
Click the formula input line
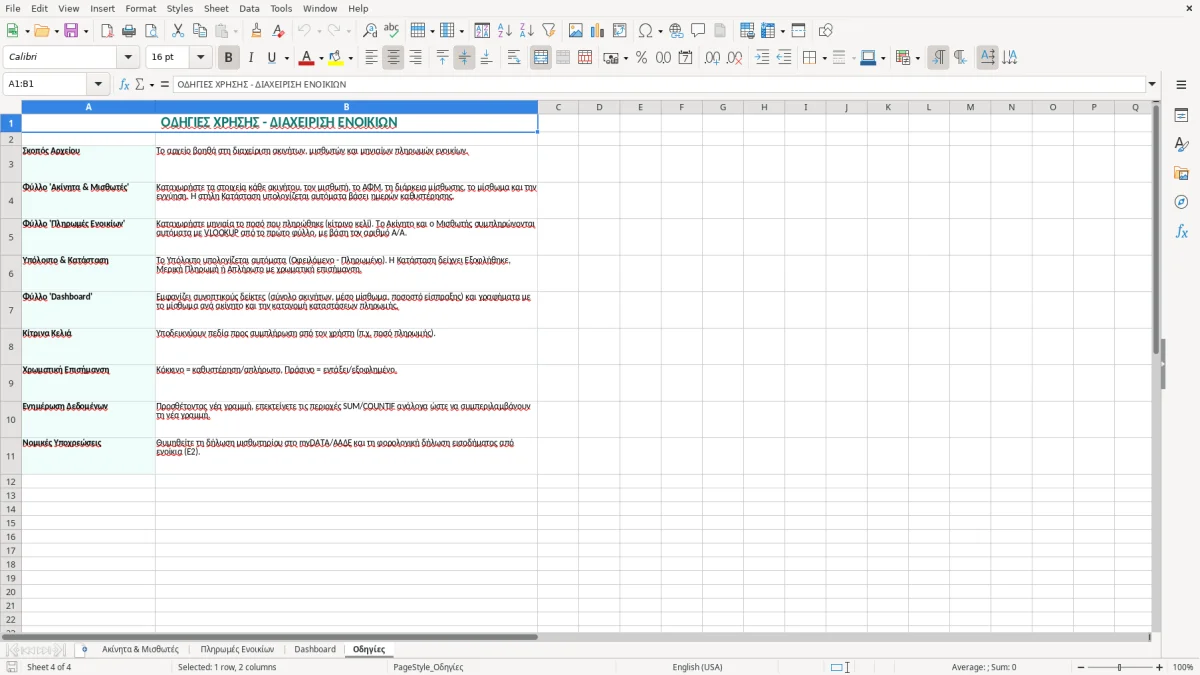pyautogui.click(x=659, y=85)
